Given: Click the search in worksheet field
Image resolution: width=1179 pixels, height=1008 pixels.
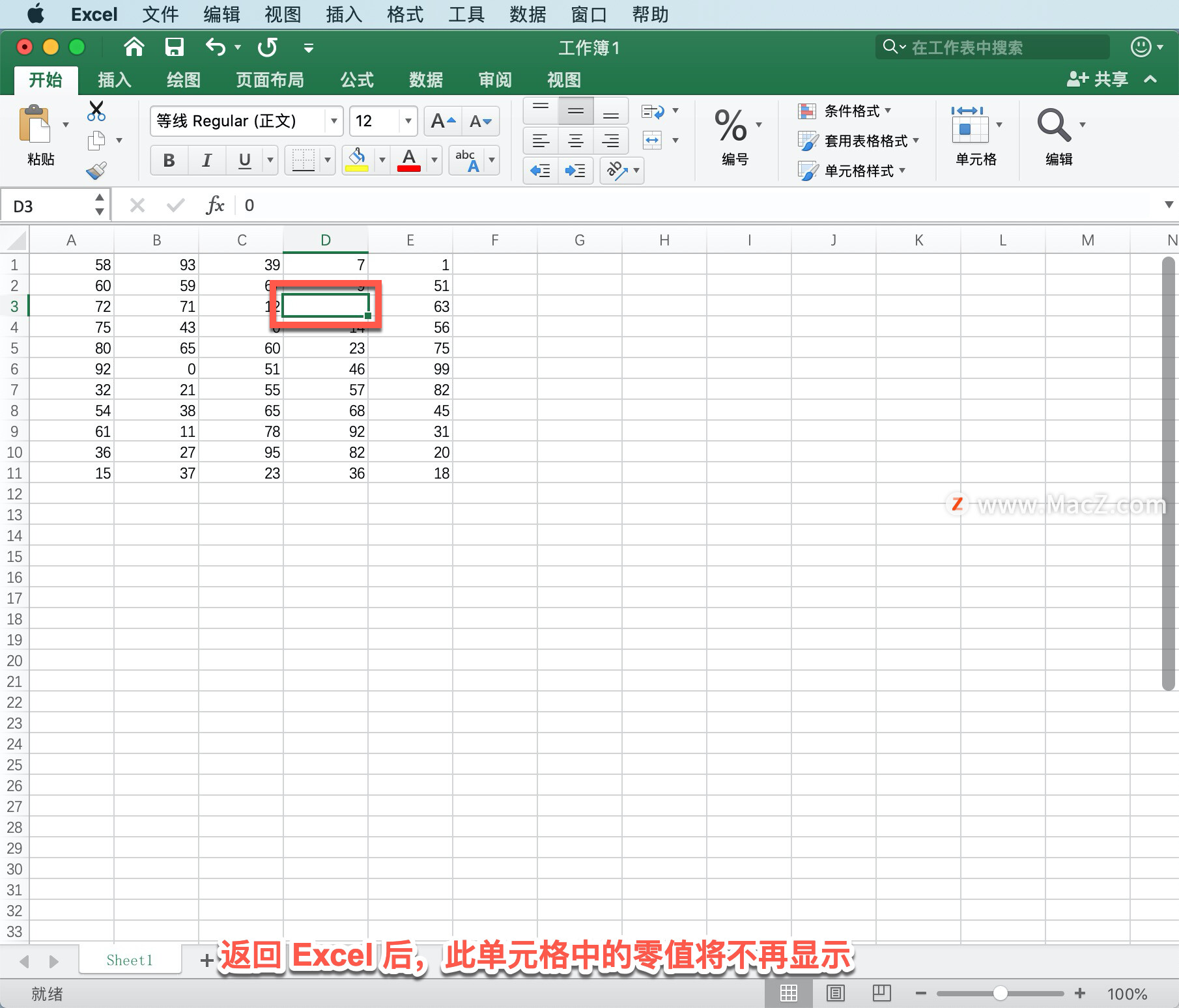Looking at the screenshot, I should (992, 47).
